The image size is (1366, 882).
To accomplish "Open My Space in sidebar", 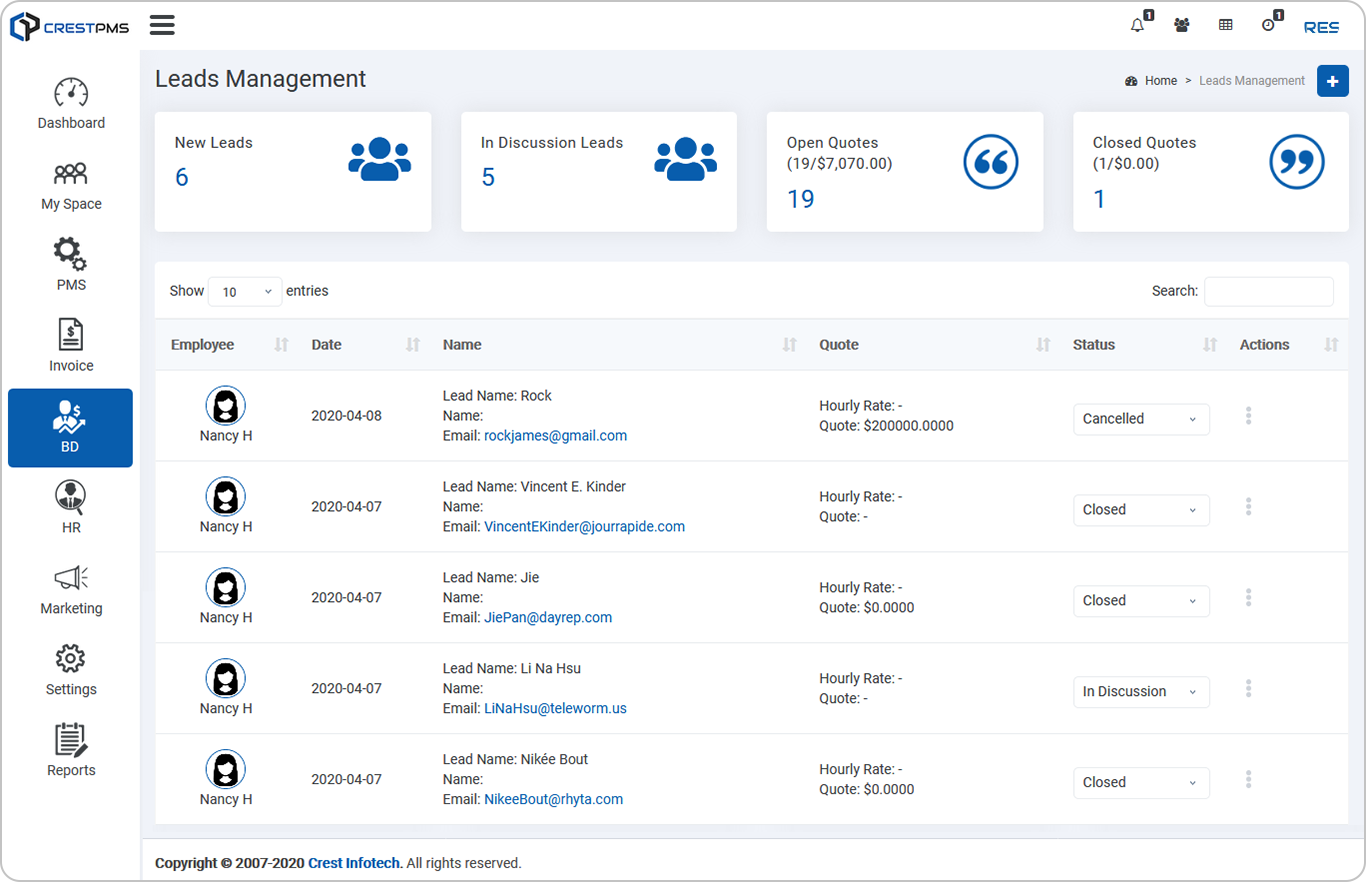I will [71, 185].
